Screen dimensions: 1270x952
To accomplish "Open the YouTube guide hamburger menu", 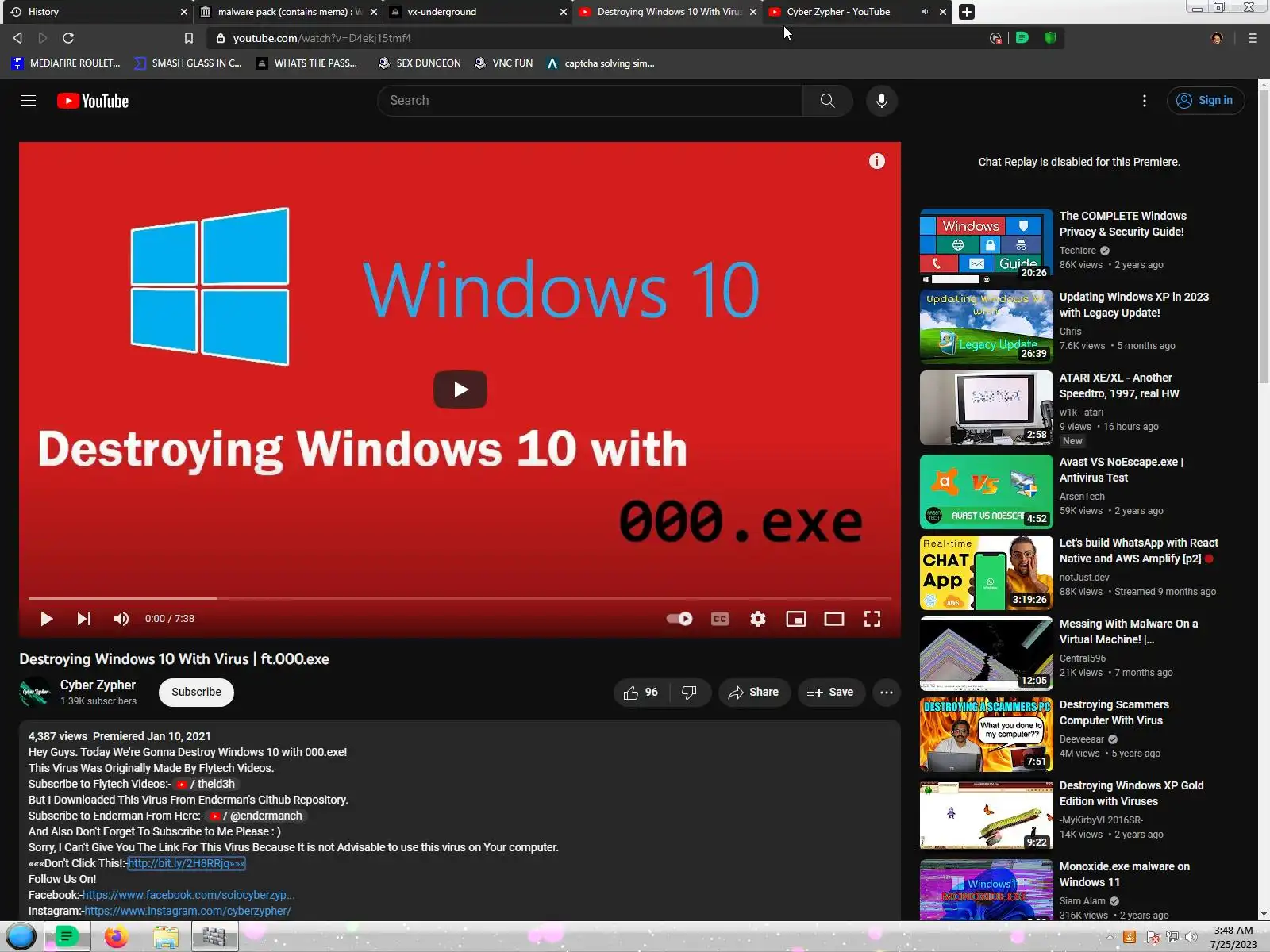I will click(x=29, y=101).
